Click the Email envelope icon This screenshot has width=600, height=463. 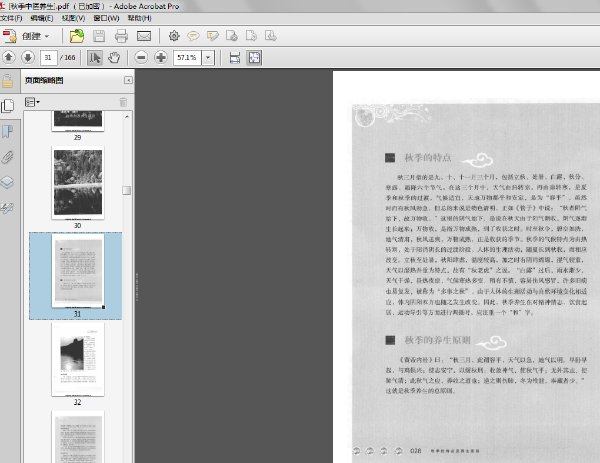pos(143,36)
